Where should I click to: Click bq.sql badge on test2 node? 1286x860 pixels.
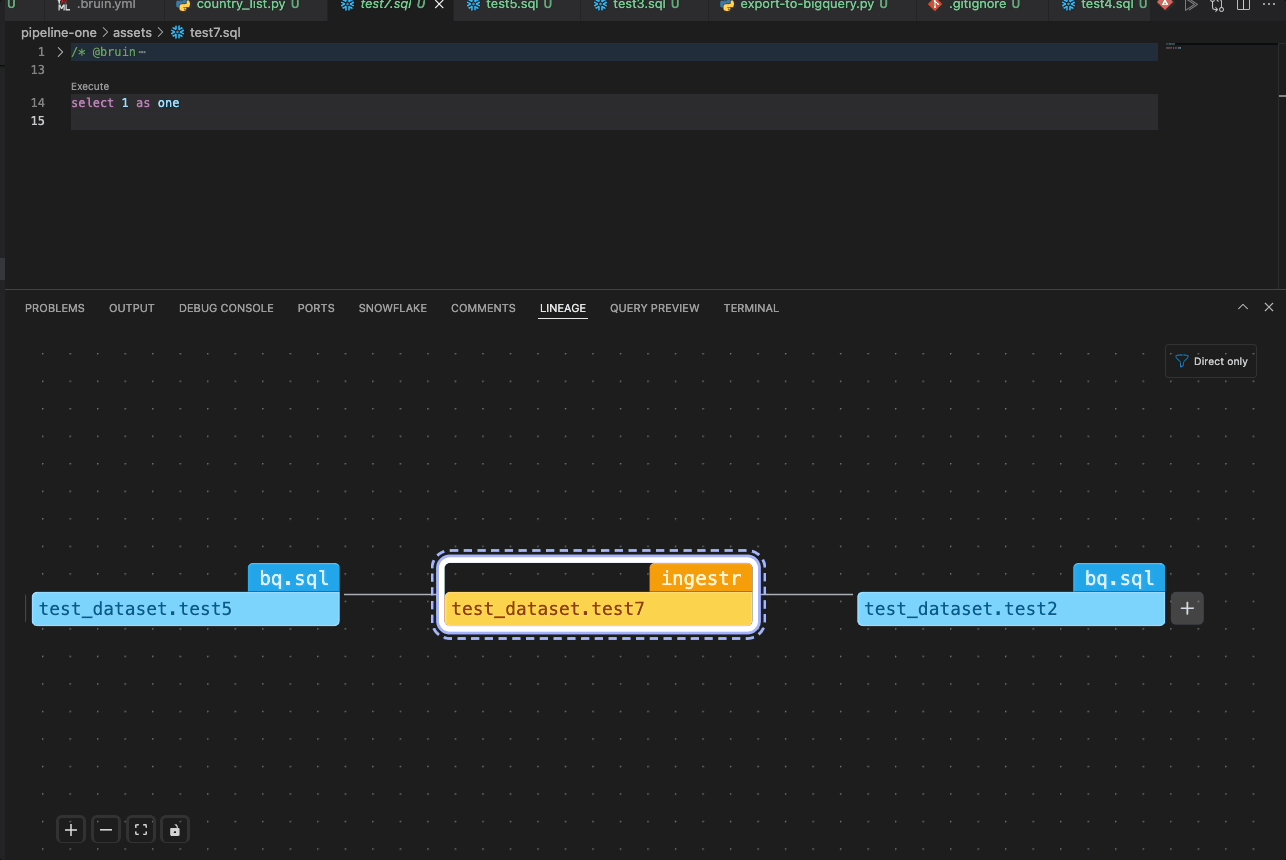pyautogui.click(x=1119, y=578)
